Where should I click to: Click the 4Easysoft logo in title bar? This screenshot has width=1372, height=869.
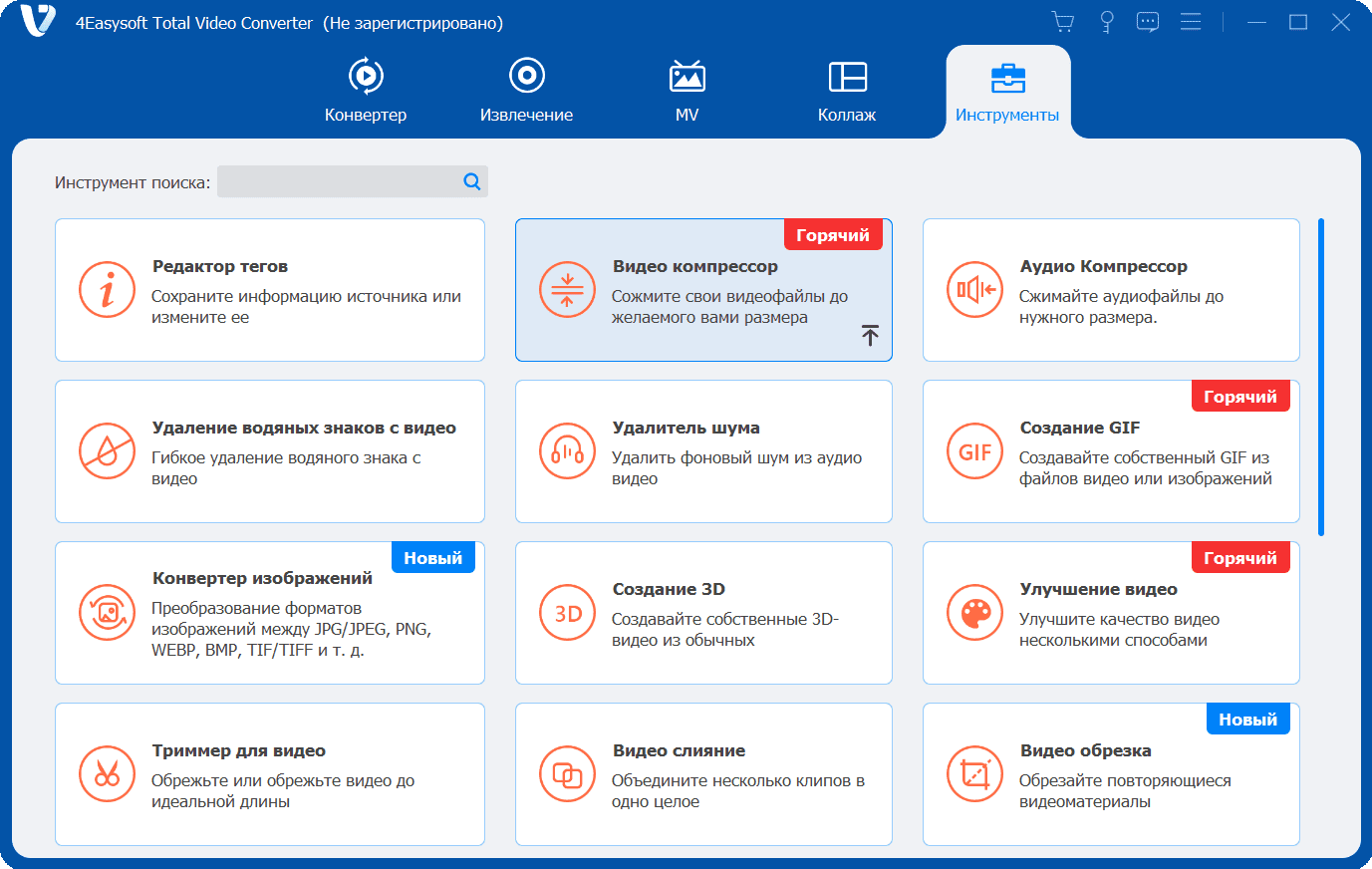click(x=38, y=21)
